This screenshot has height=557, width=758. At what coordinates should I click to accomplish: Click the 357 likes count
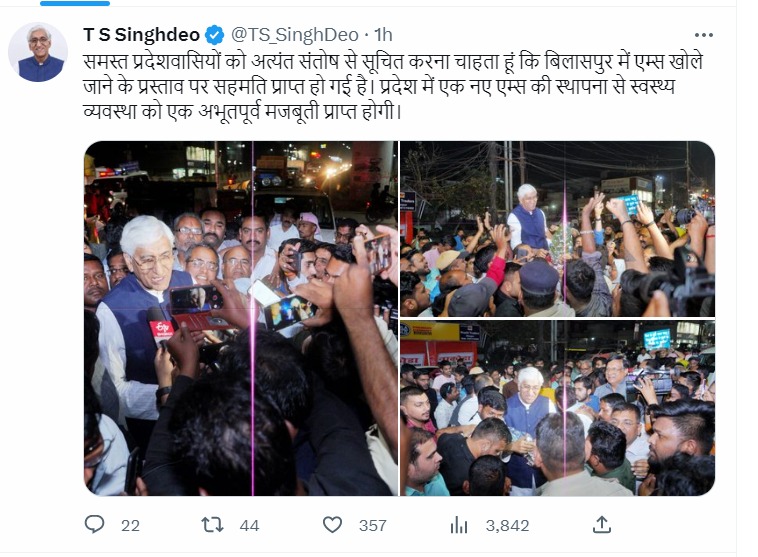coord(373,526)
